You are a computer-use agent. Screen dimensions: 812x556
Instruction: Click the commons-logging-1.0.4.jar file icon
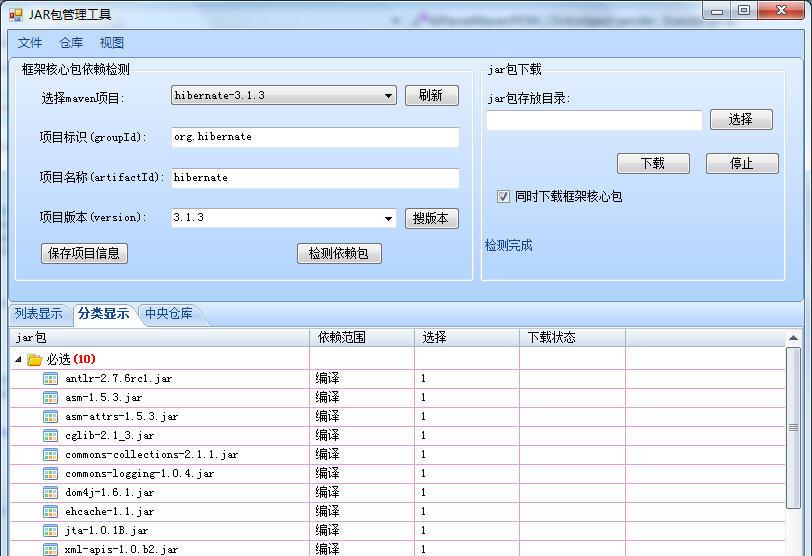pyautogui.click(x=50, y=473)
